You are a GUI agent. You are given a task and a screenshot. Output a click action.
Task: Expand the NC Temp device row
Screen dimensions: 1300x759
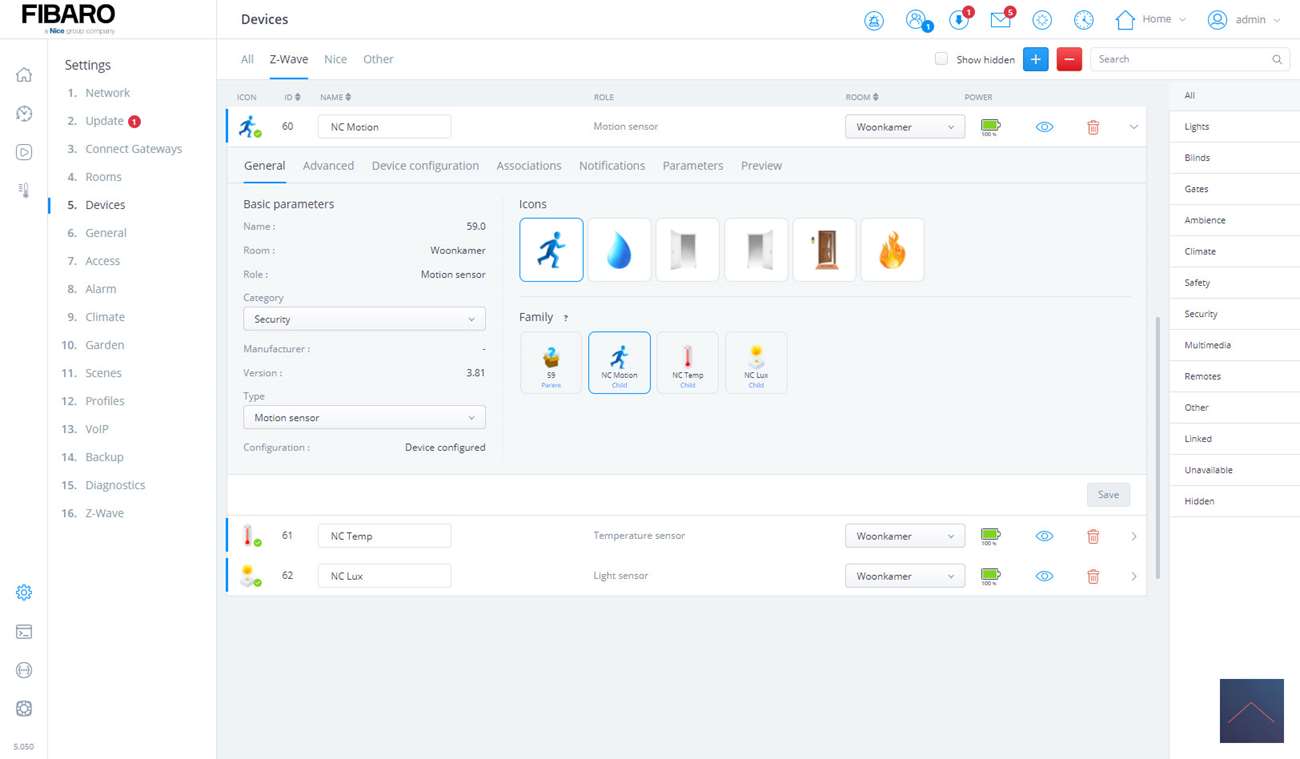click(x=1133, y=537)
